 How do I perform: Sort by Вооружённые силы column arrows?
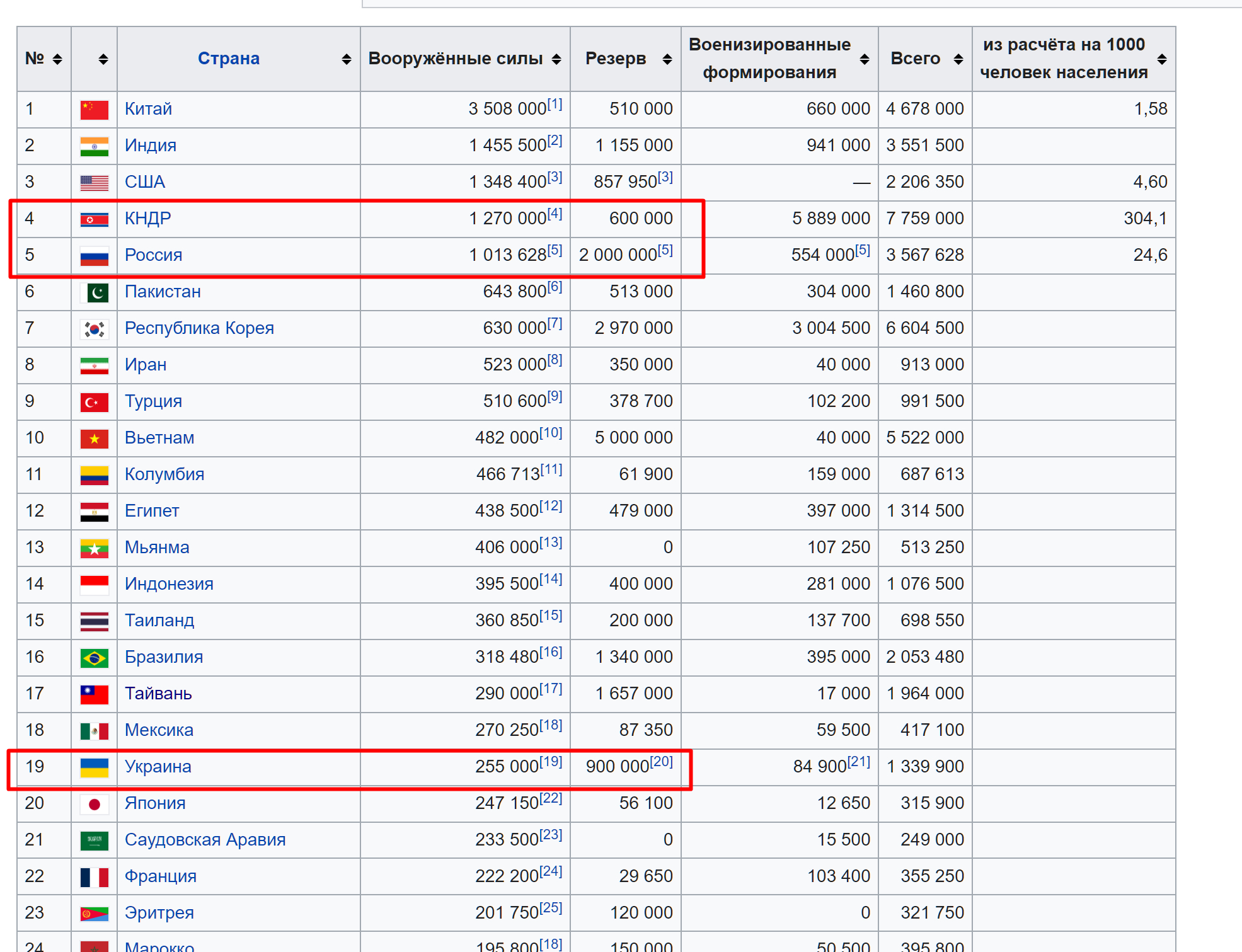556,59
